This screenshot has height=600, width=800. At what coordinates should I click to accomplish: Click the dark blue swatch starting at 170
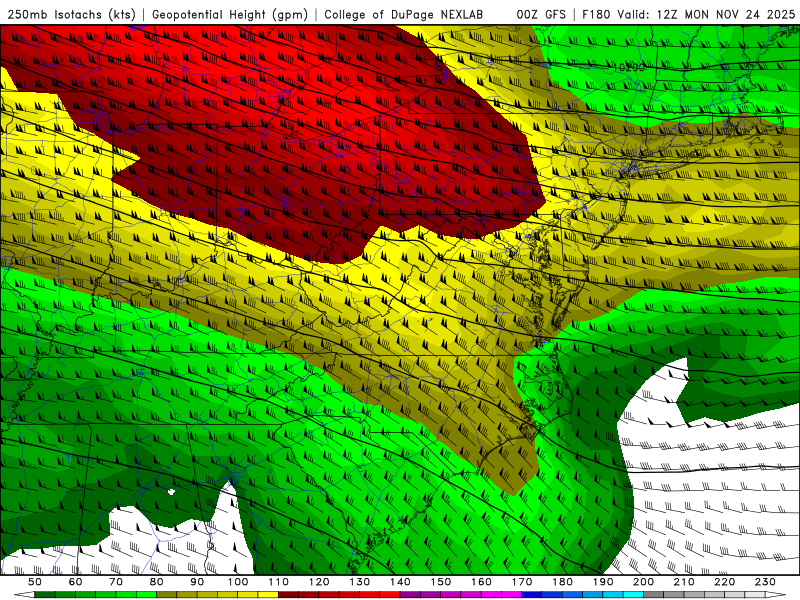[x=532, y=594]
